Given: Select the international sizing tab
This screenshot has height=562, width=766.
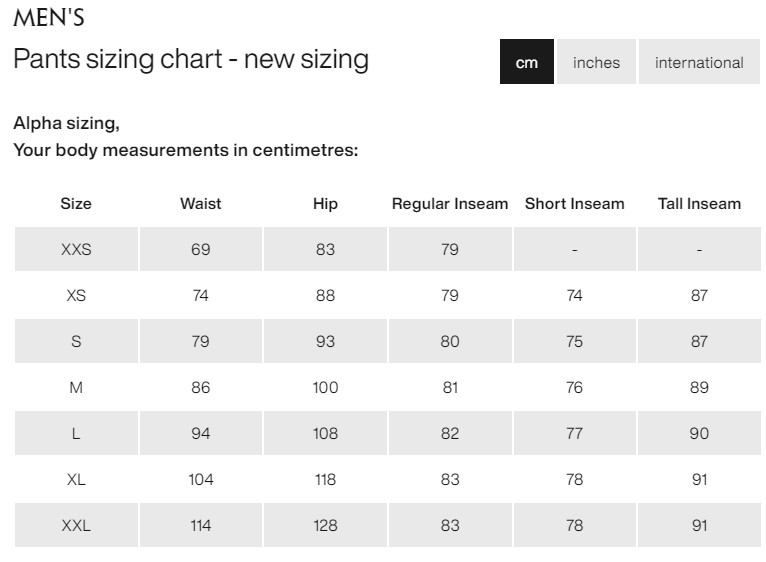Looking at the screenshot, I should click(x=699, y=62).
